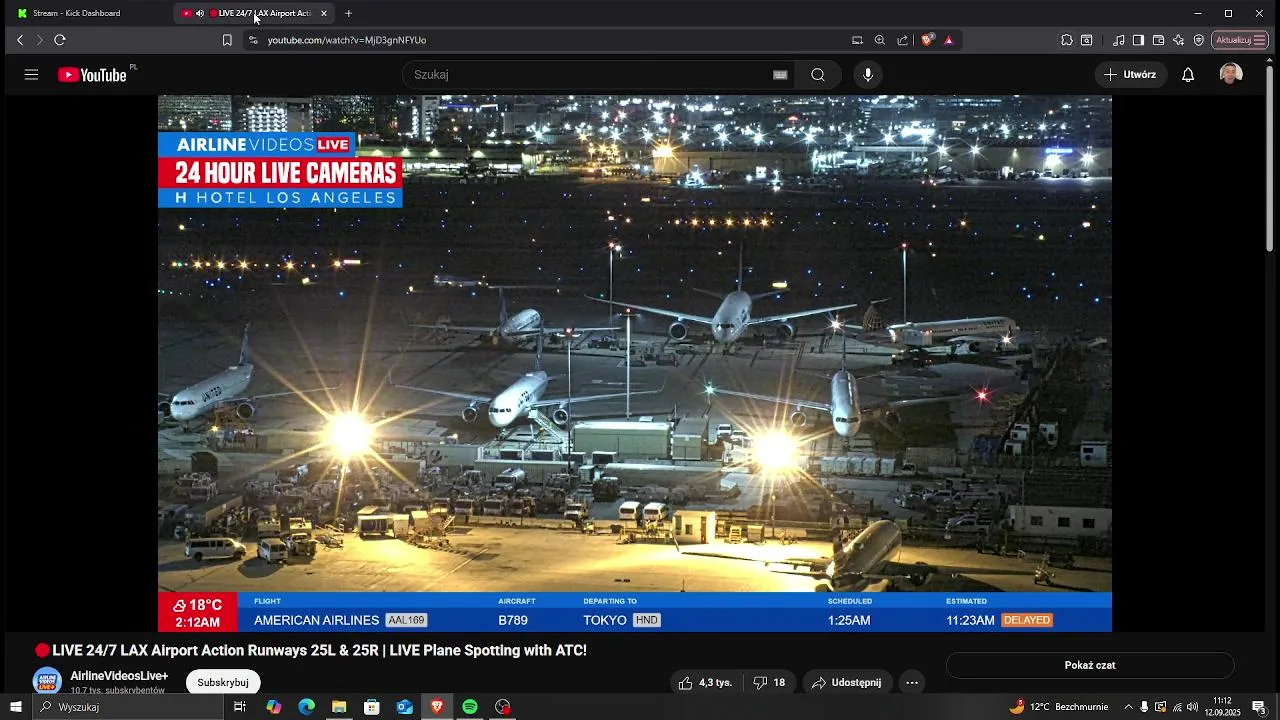
Task: Open Brave Shields lion icon
Action: 928,40
